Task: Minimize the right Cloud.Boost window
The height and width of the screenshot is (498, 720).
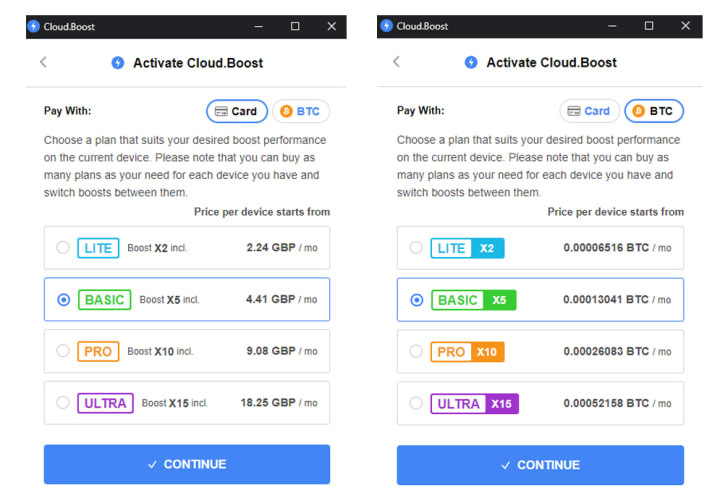Action: coord(612,26)
